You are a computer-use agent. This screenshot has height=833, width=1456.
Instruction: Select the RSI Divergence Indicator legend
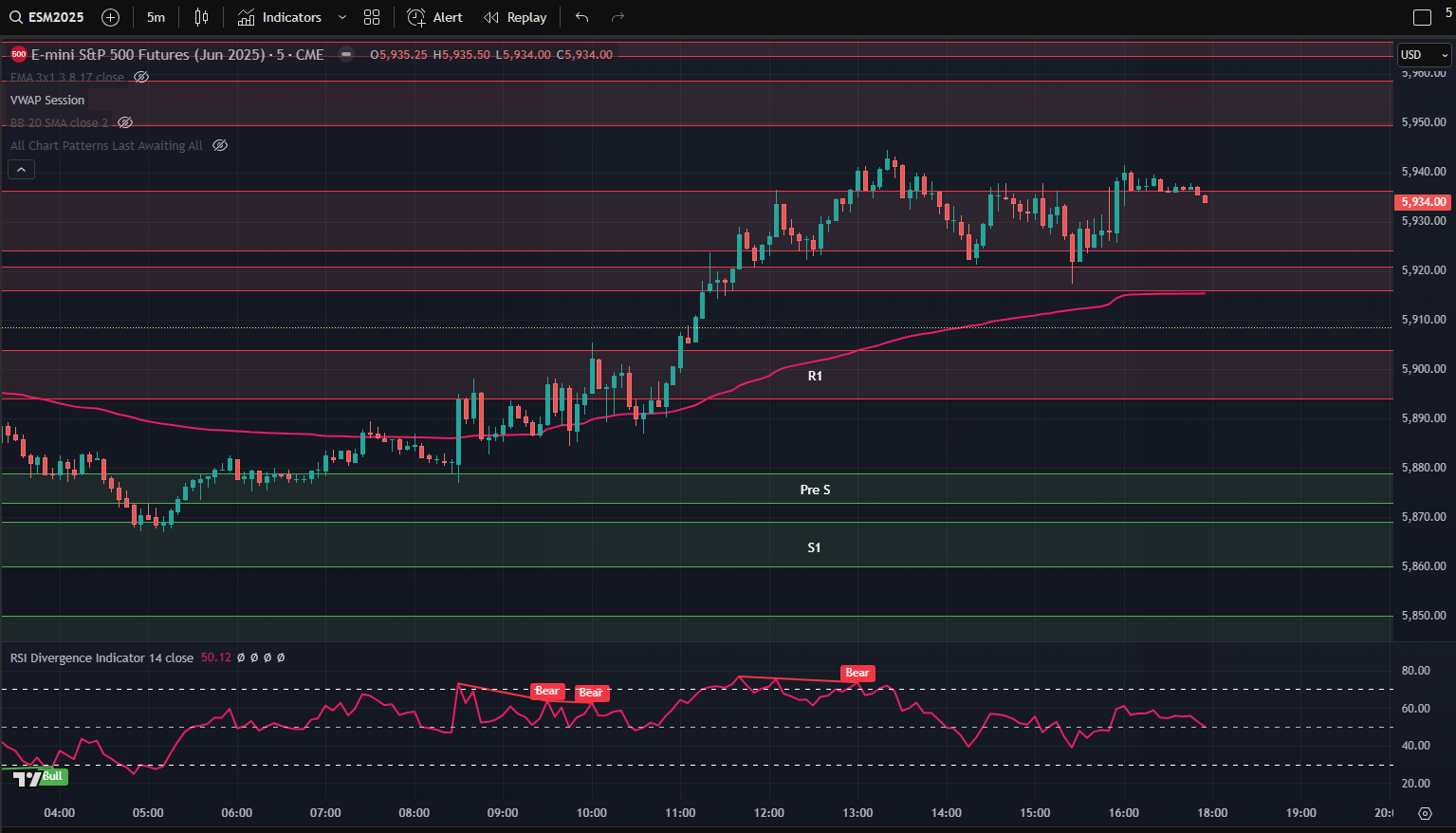coord(101,657)
